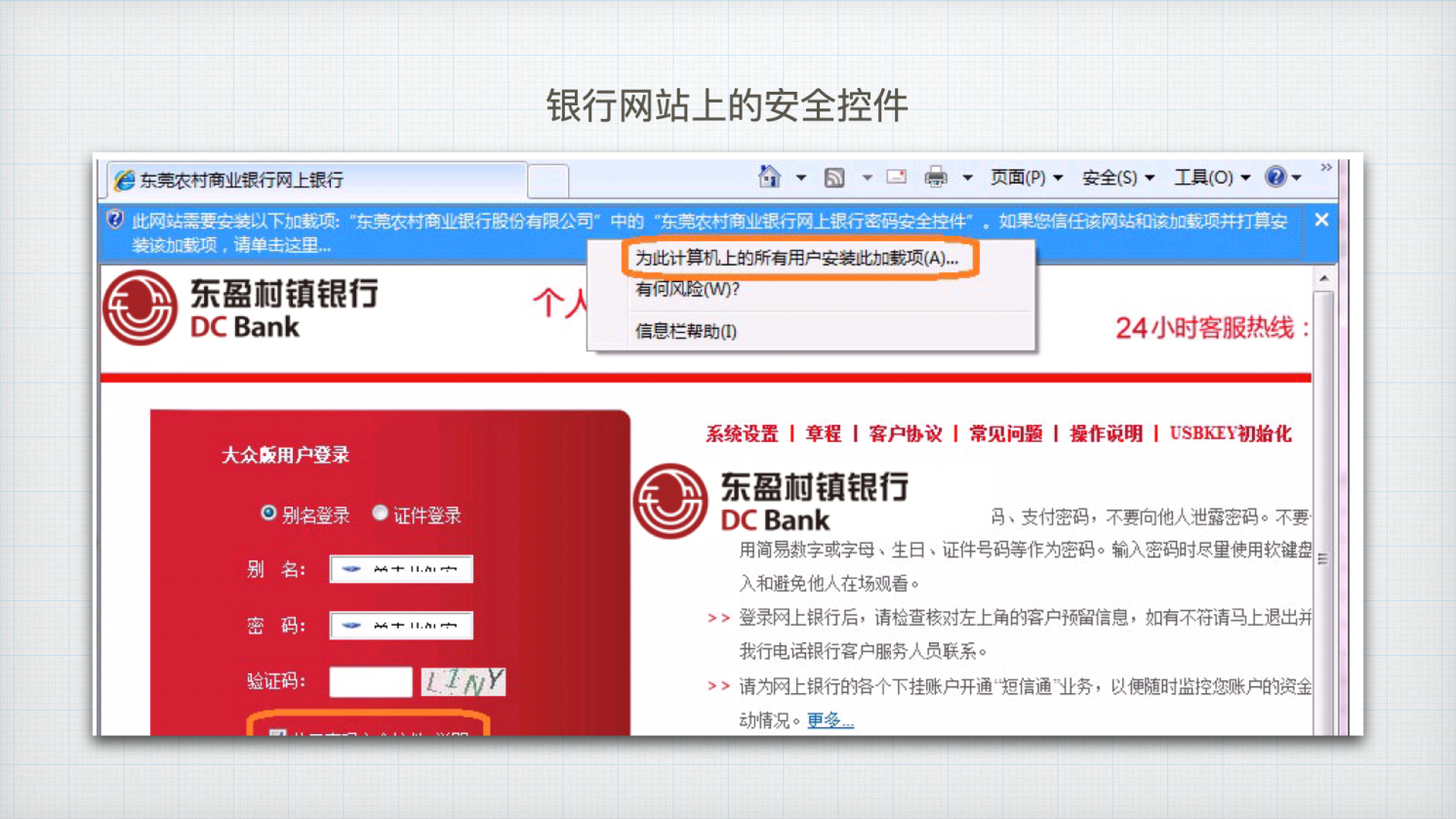Select the 别名登录 radio button
The height and width of the screenshot is (819, 1456).
pyautogui.click(x=268, y=512)
